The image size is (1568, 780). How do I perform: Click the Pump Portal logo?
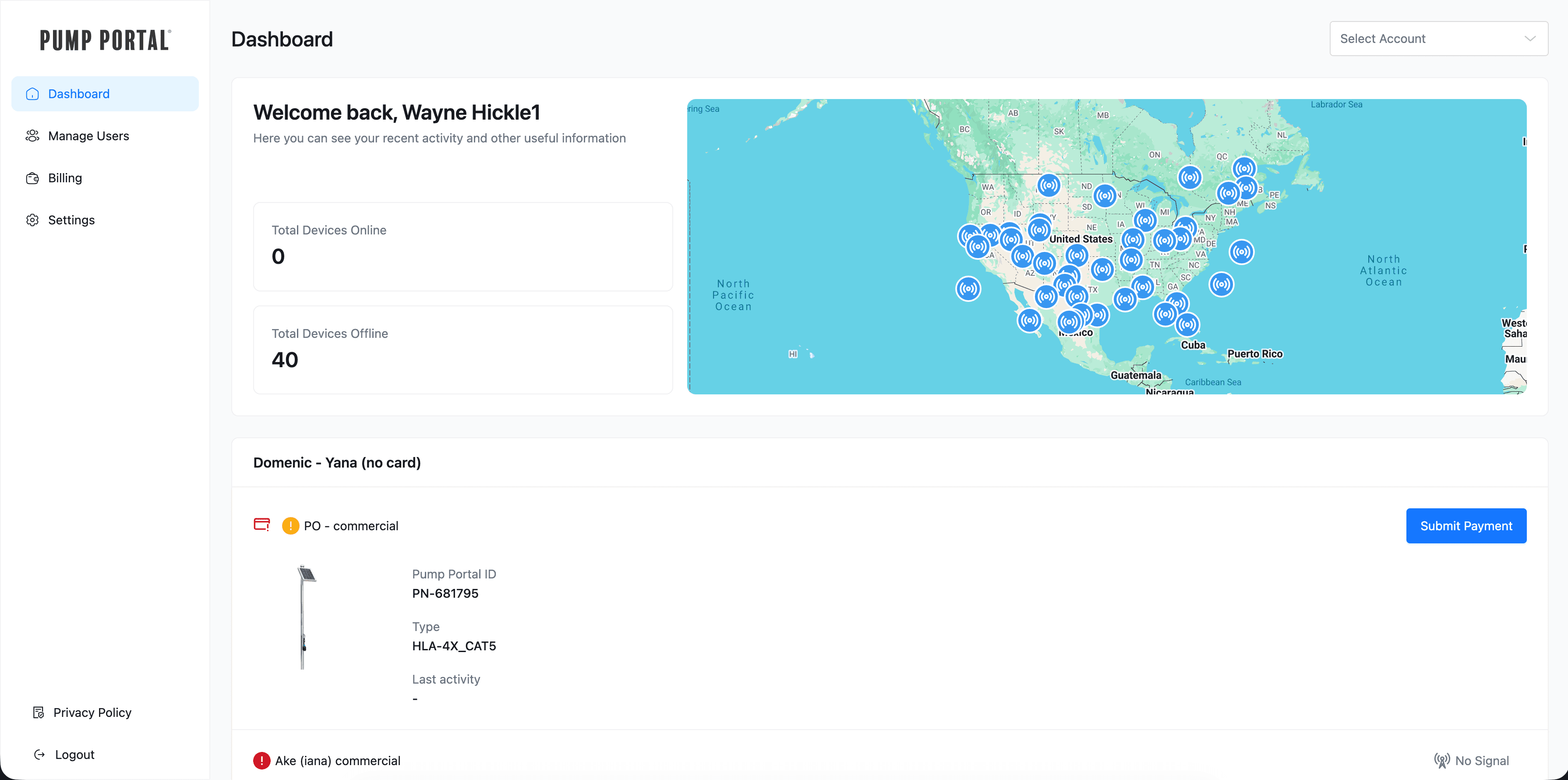click(105, 40)
